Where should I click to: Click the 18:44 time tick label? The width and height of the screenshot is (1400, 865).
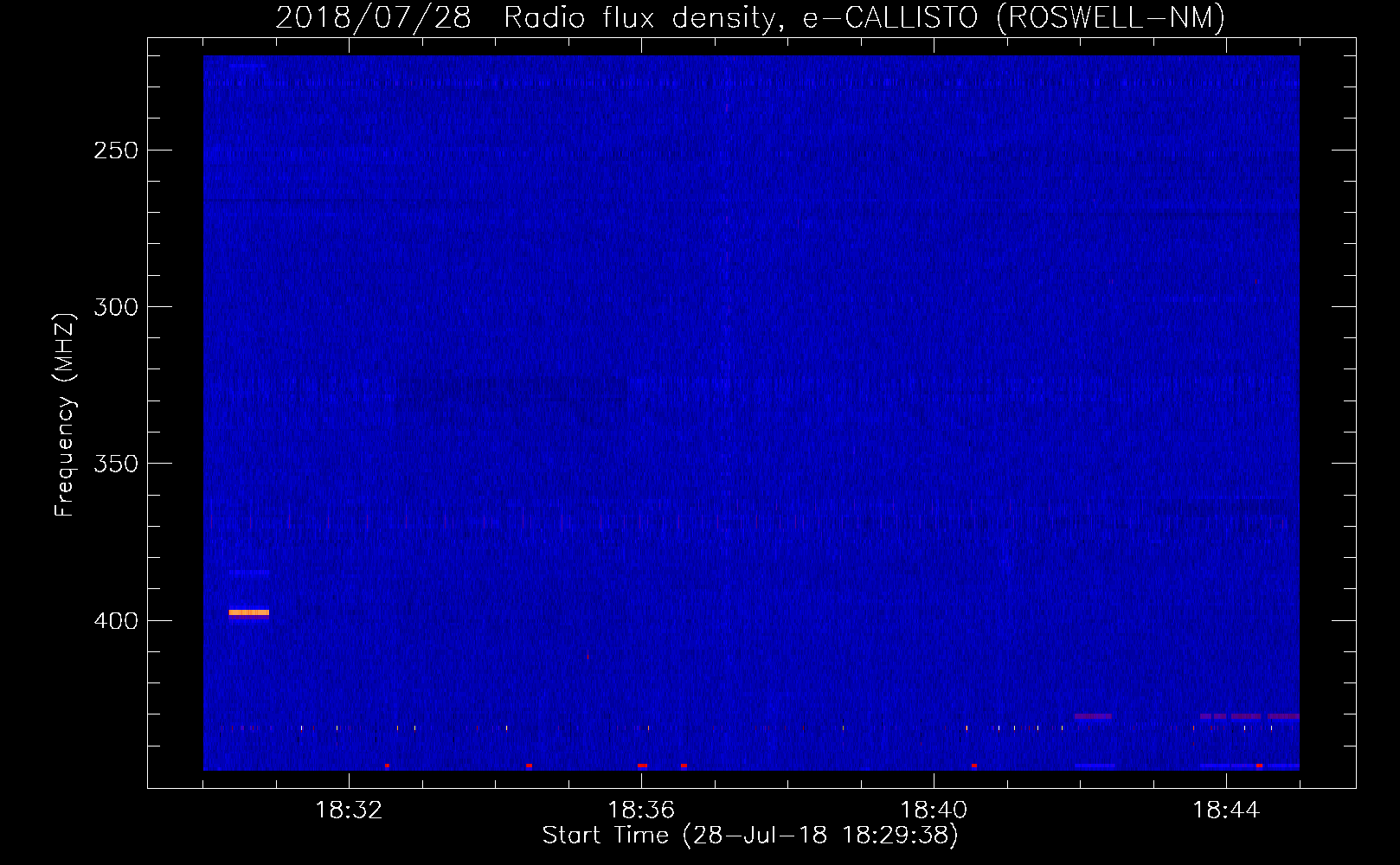click(x=1226, y=811)
